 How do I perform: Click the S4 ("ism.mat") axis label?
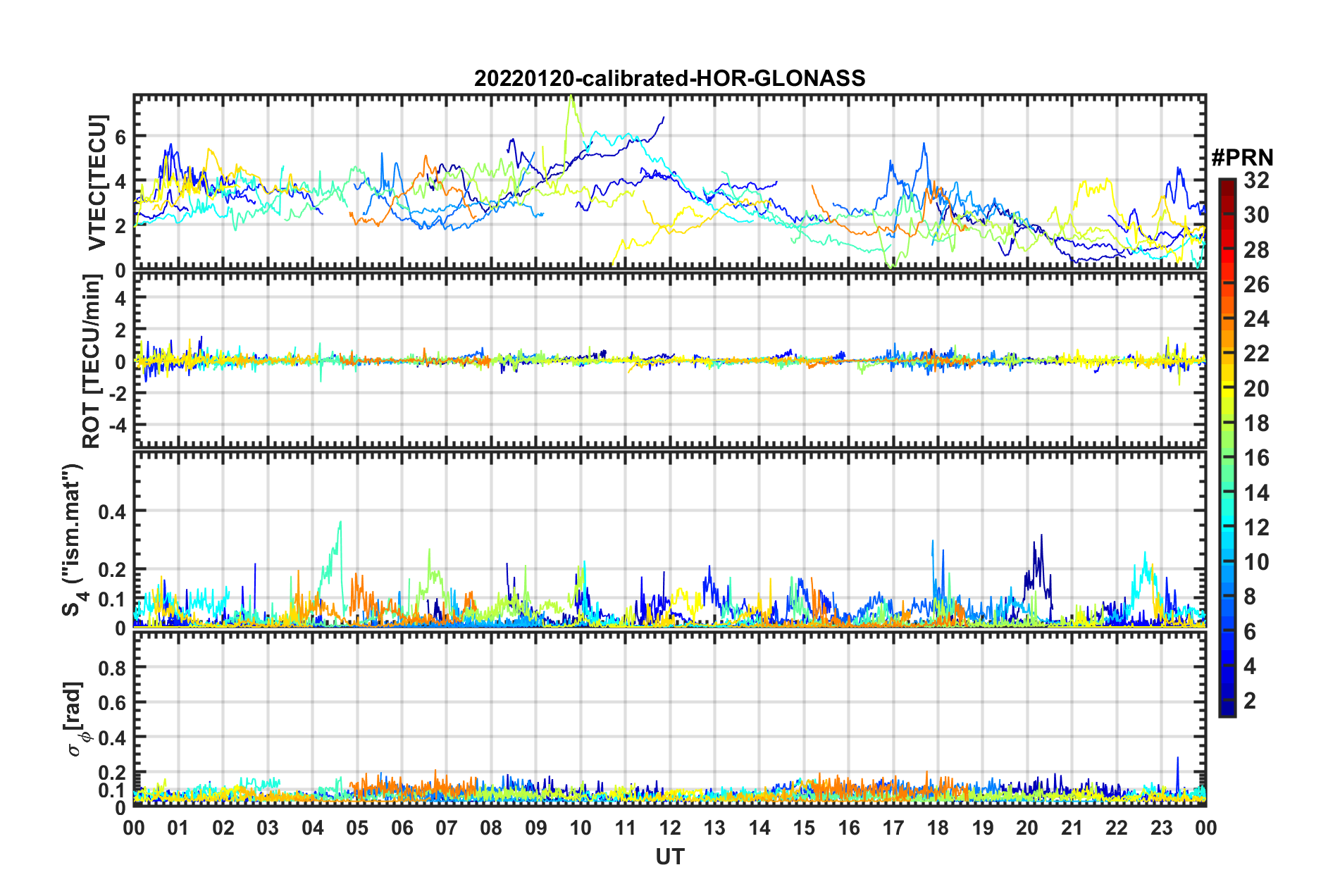coord(75,540)
